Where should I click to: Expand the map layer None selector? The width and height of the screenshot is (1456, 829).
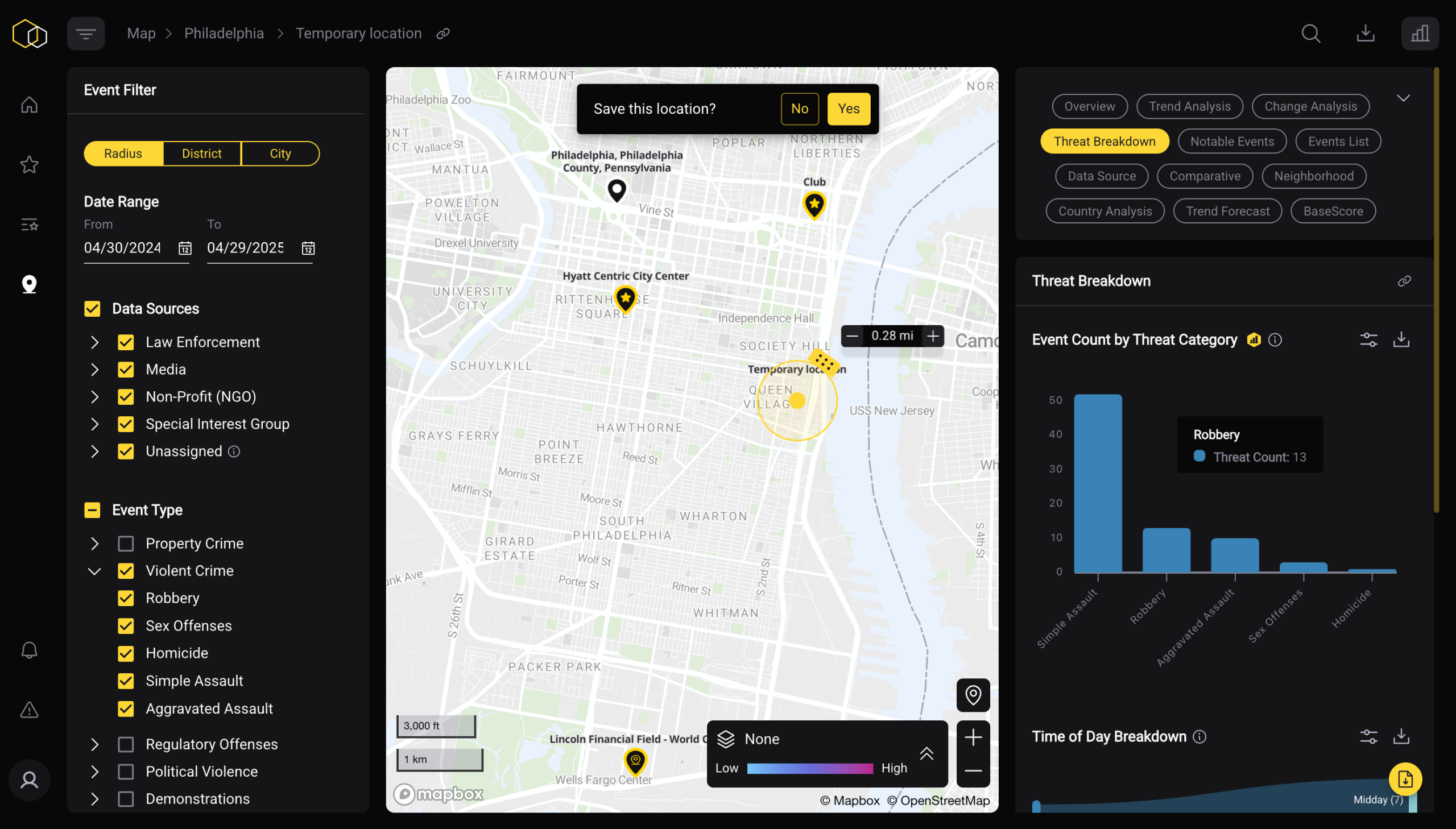click(x=926, y=753)
